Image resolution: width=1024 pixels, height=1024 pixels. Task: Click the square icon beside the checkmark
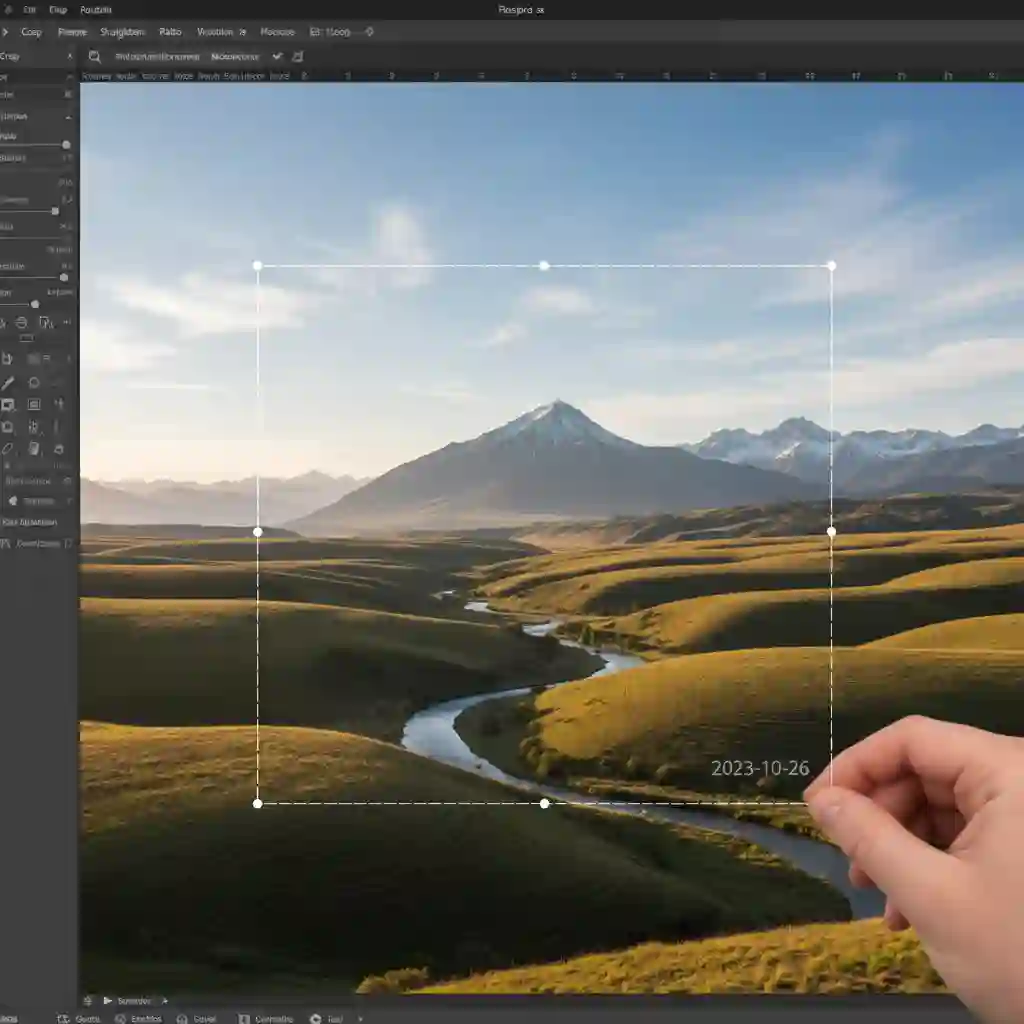click(x=298, y=57)
